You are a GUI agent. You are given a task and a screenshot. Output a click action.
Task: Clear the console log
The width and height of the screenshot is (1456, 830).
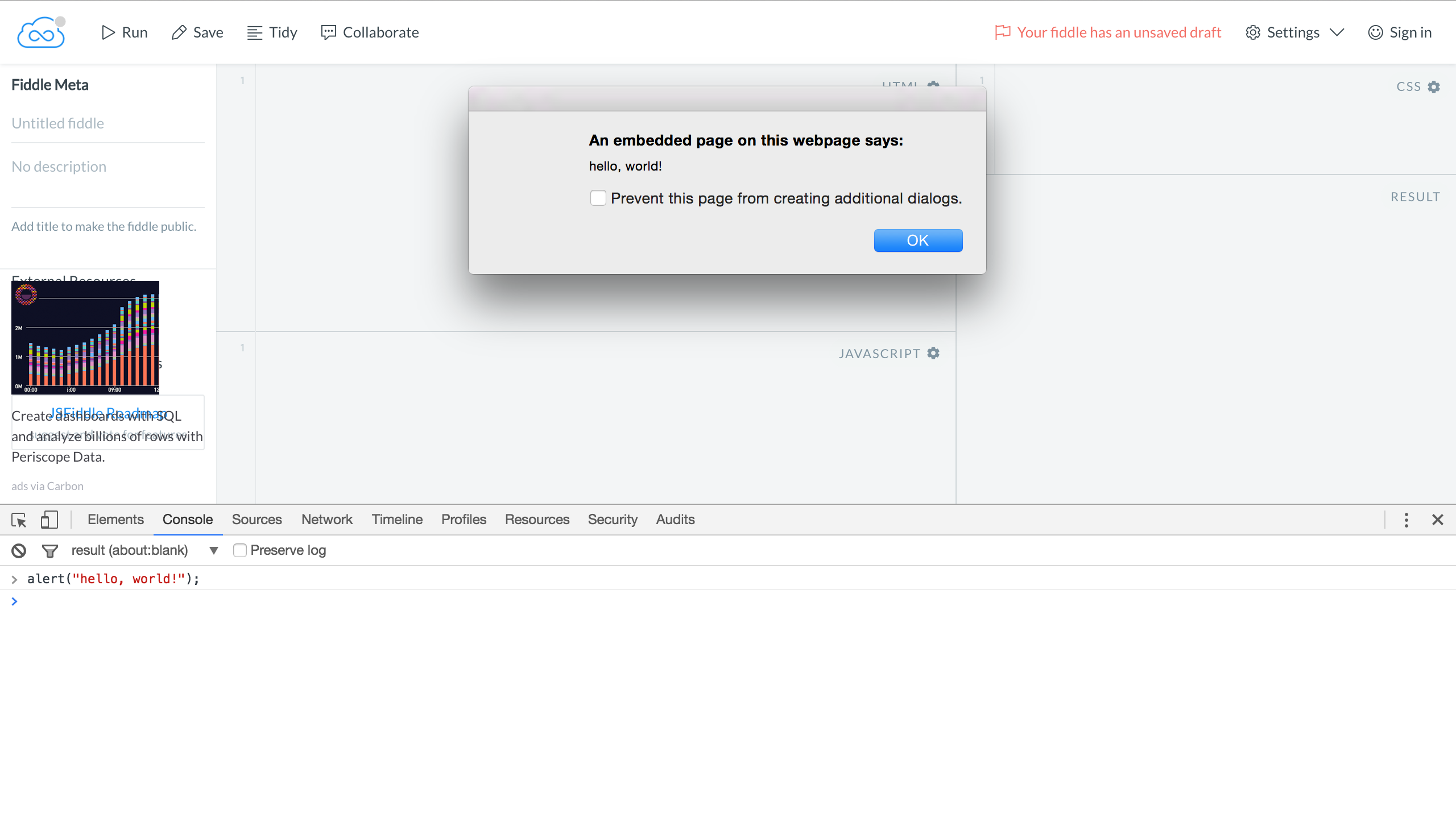pos(19,550)
